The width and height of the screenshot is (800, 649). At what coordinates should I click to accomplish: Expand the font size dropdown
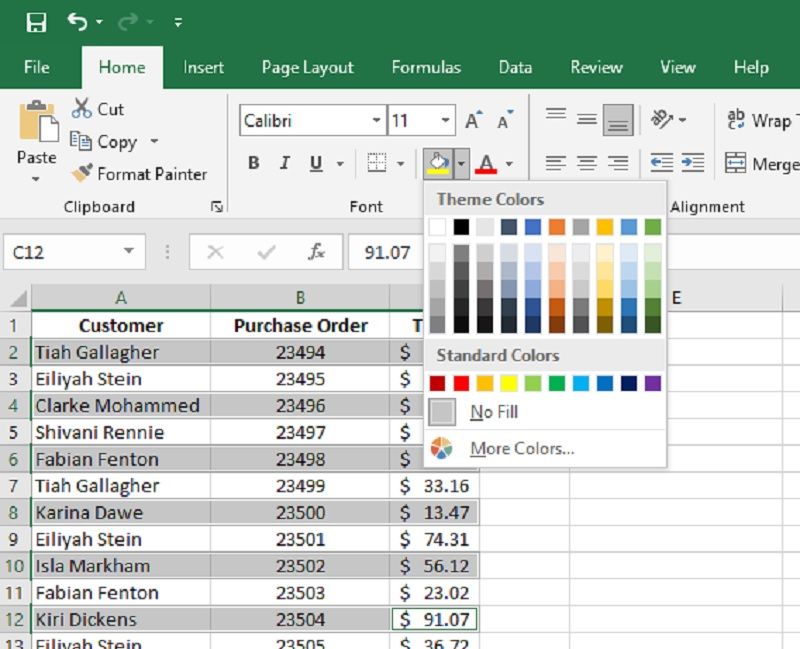point(445,121)
